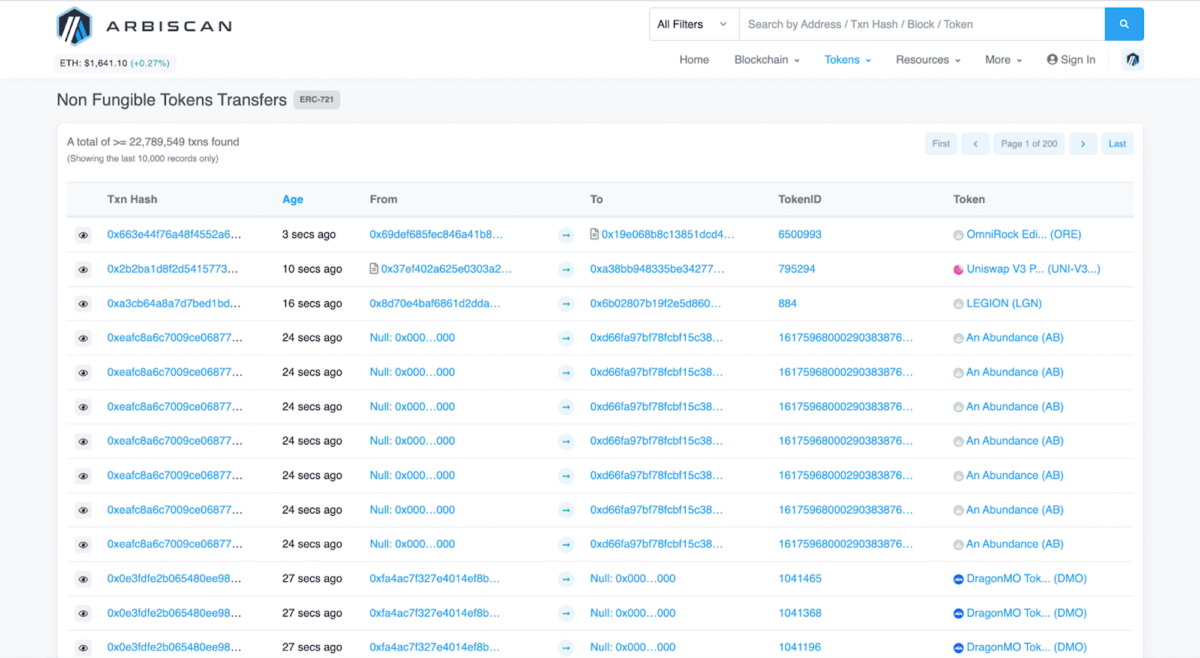Viewport: 1200px width, 658px height.
Task: Open the Home nav item
Action: click(x=694, y=60)
